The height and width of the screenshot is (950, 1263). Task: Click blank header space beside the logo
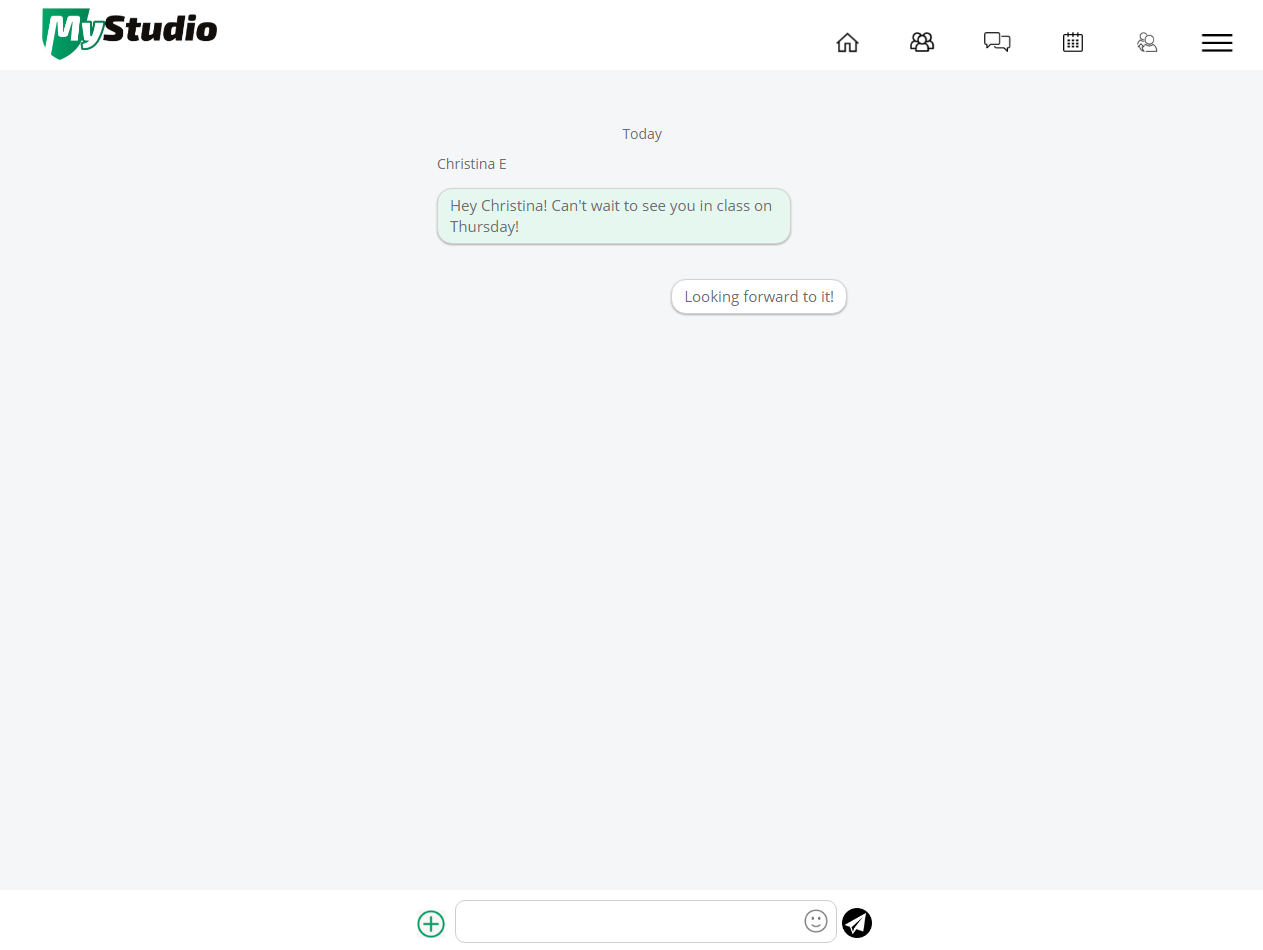520,35
